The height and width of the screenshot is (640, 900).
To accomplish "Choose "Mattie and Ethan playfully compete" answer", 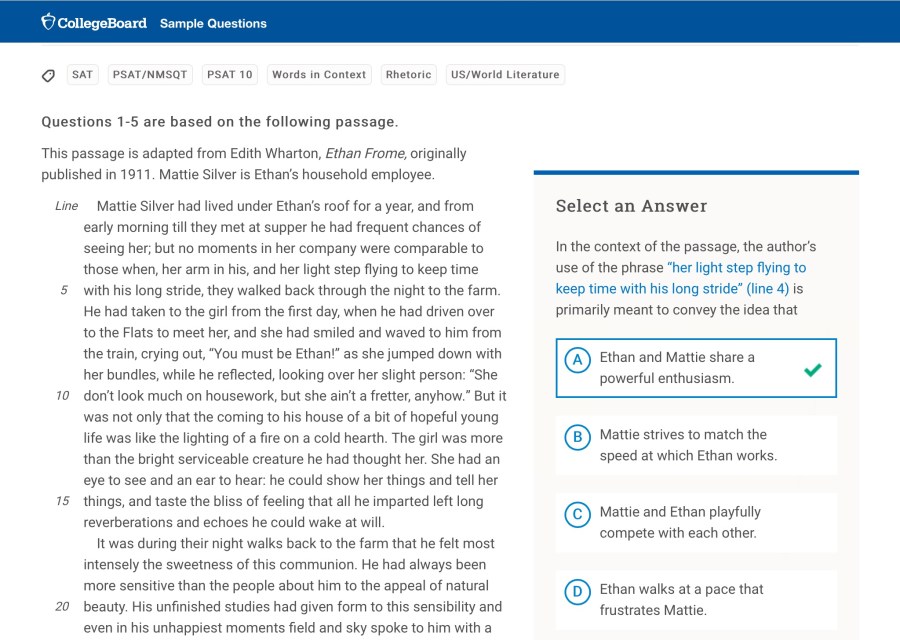I will pos(680,522).
